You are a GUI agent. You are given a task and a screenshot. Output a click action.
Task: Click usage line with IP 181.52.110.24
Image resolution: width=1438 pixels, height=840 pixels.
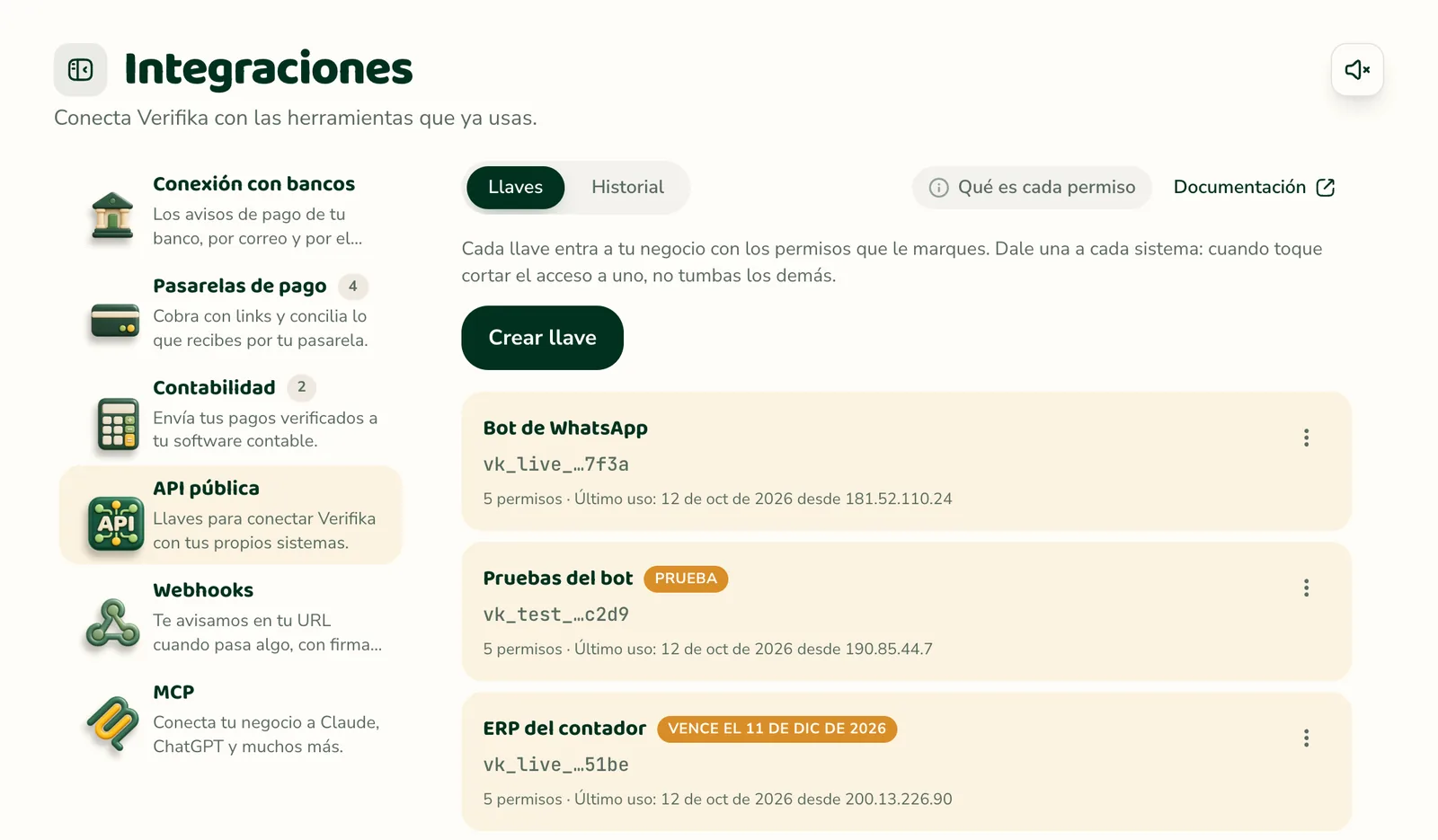click(717, 499)
